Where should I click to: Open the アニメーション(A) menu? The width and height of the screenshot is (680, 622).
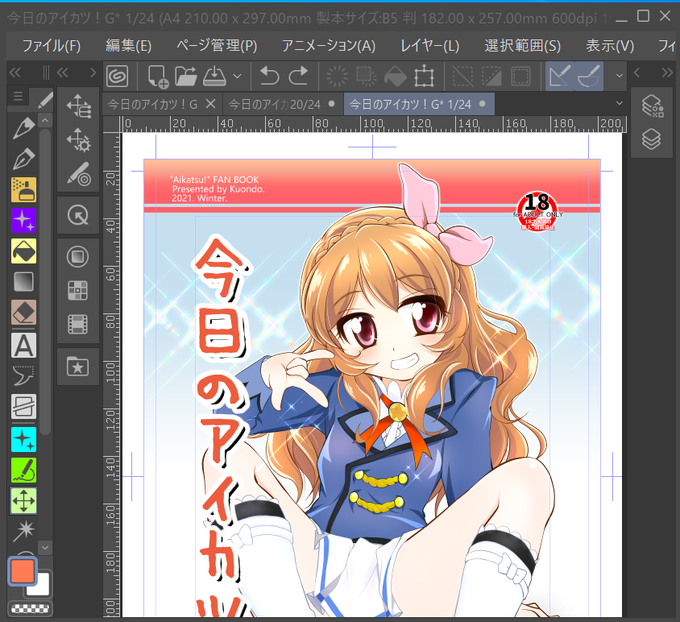[x=328, y=46]
